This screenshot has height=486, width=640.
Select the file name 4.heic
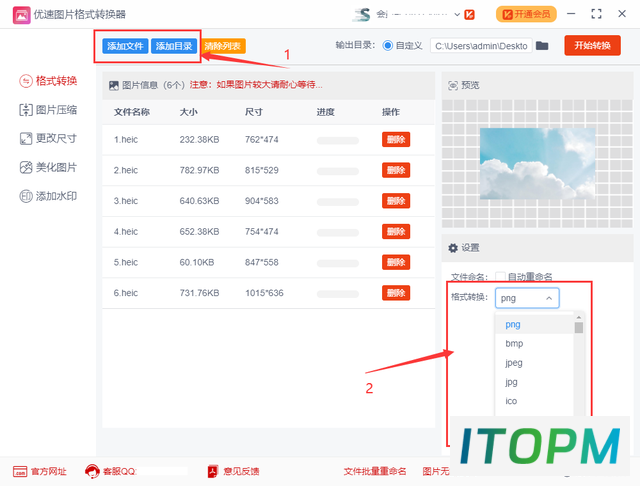pyautogui.click(x=126, y=231)
